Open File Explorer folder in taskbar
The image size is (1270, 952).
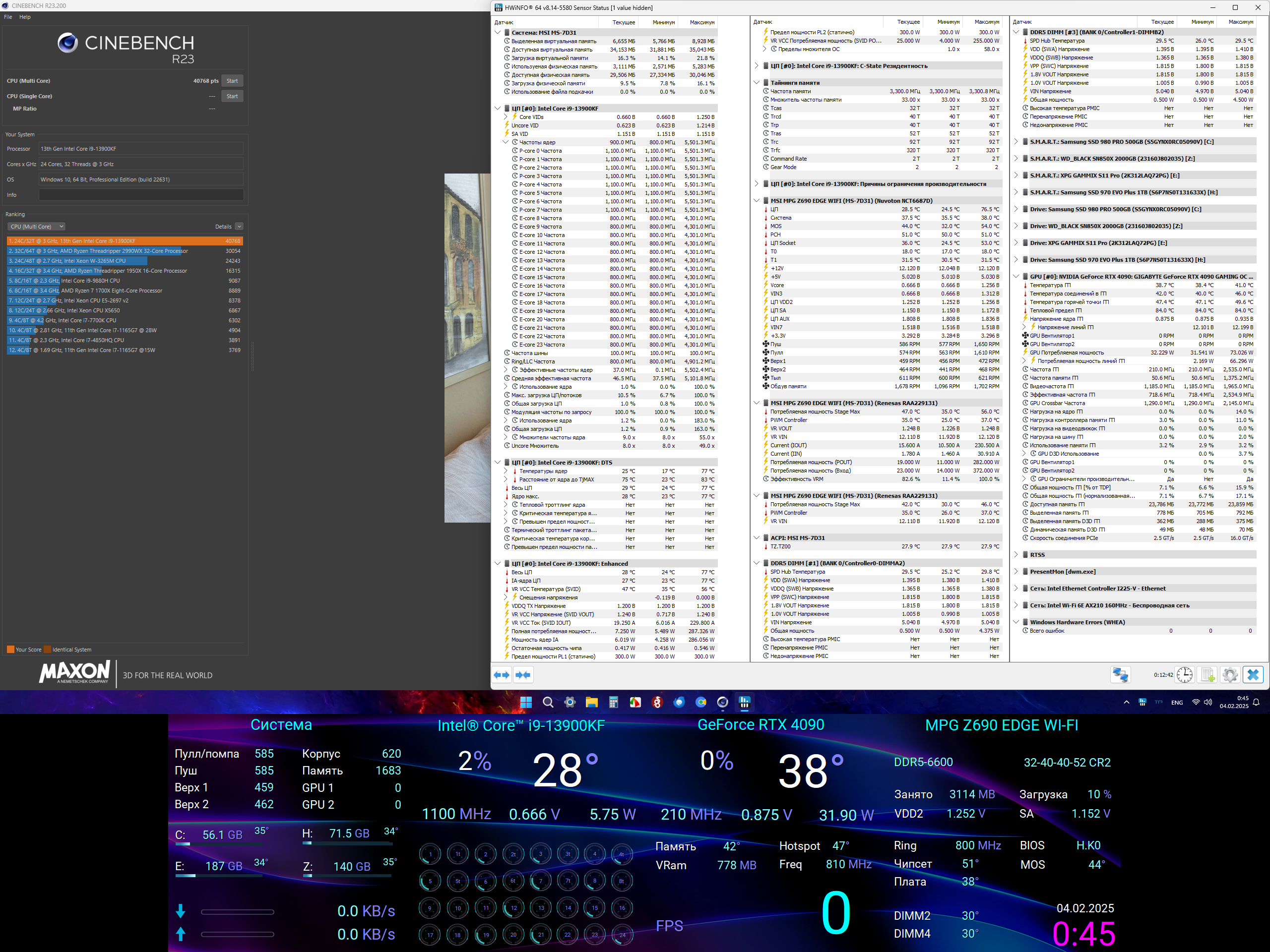coord(591,703)
